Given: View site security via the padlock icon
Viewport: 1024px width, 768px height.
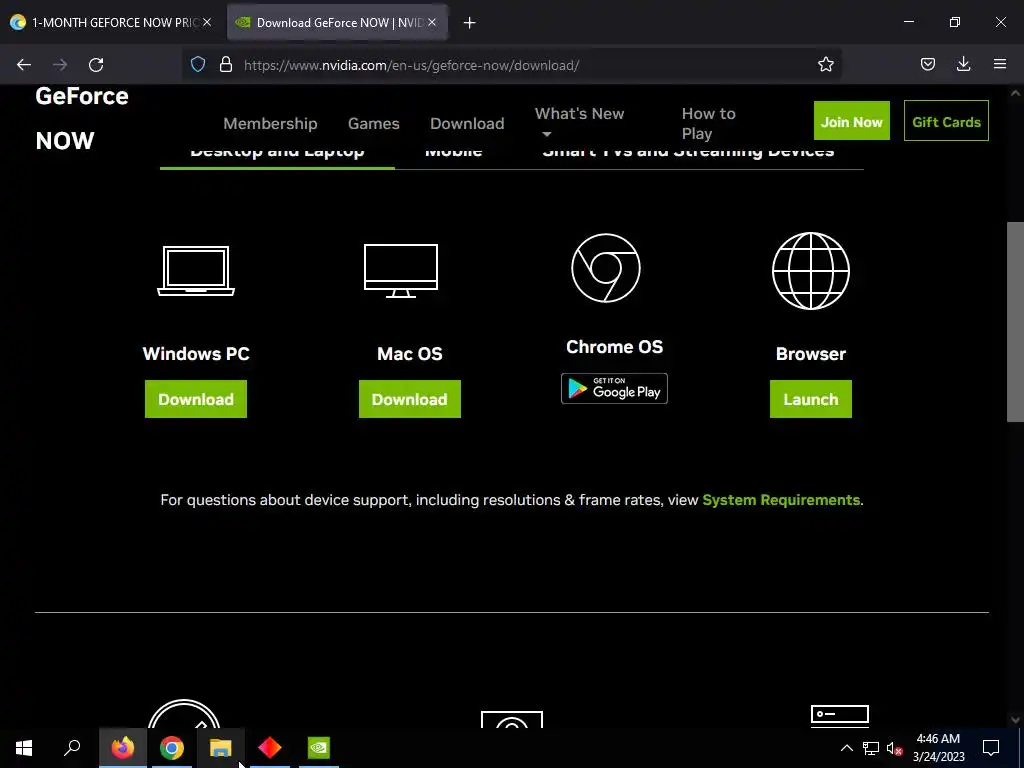Looking at the screenshot, I should click(x=226, y=65).
